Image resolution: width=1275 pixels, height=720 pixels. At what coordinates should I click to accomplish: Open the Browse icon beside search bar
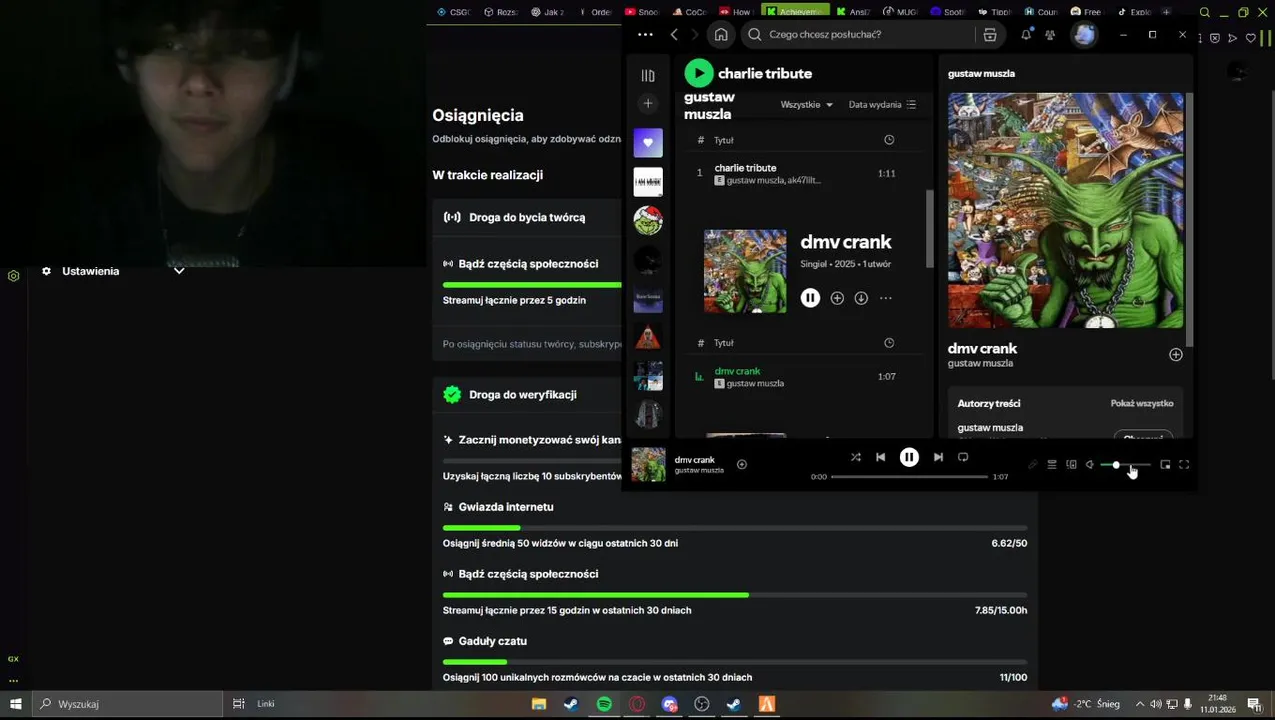coord(990,34)
